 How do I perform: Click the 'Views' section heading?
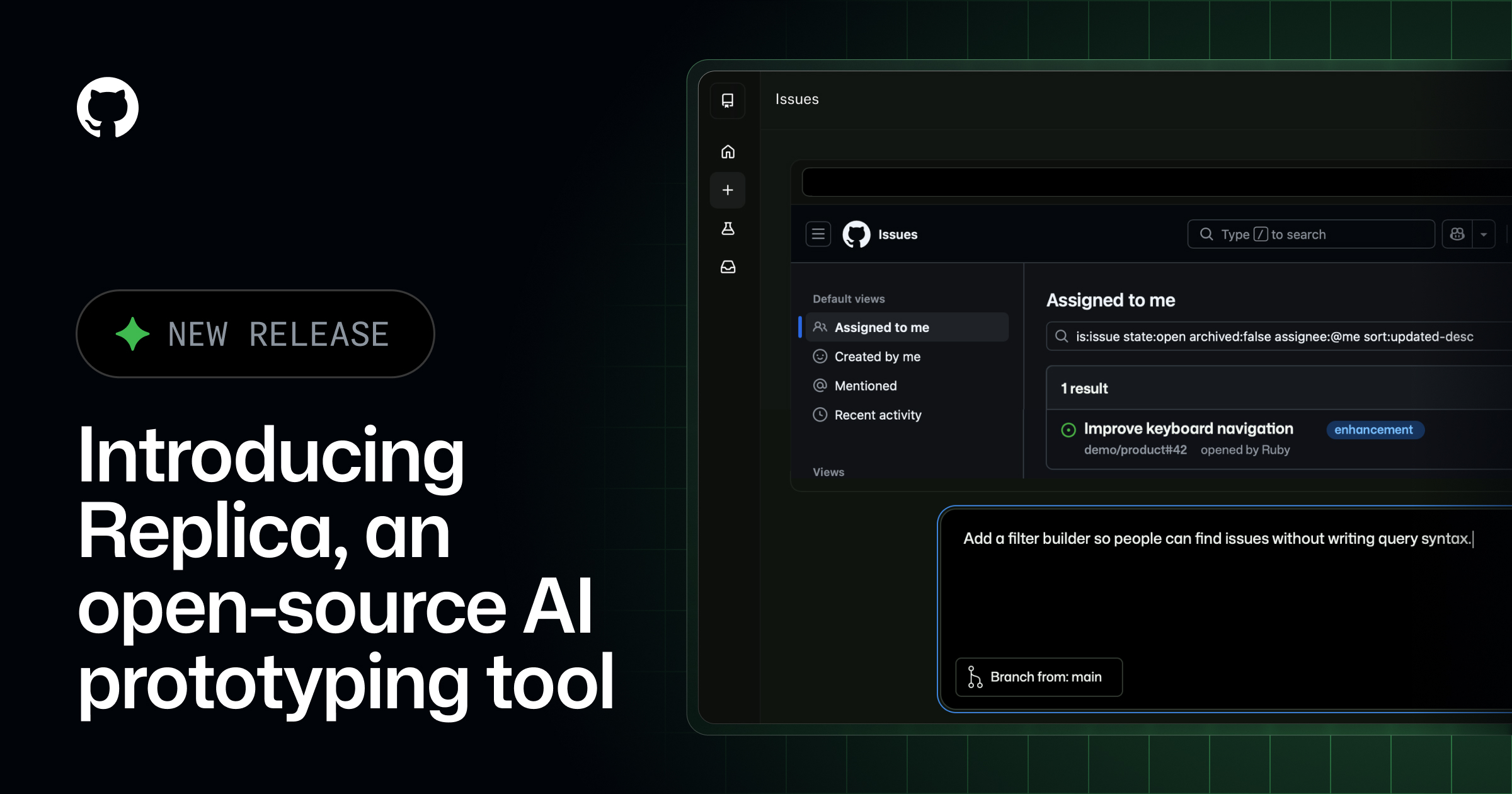[x=828, y=472]
